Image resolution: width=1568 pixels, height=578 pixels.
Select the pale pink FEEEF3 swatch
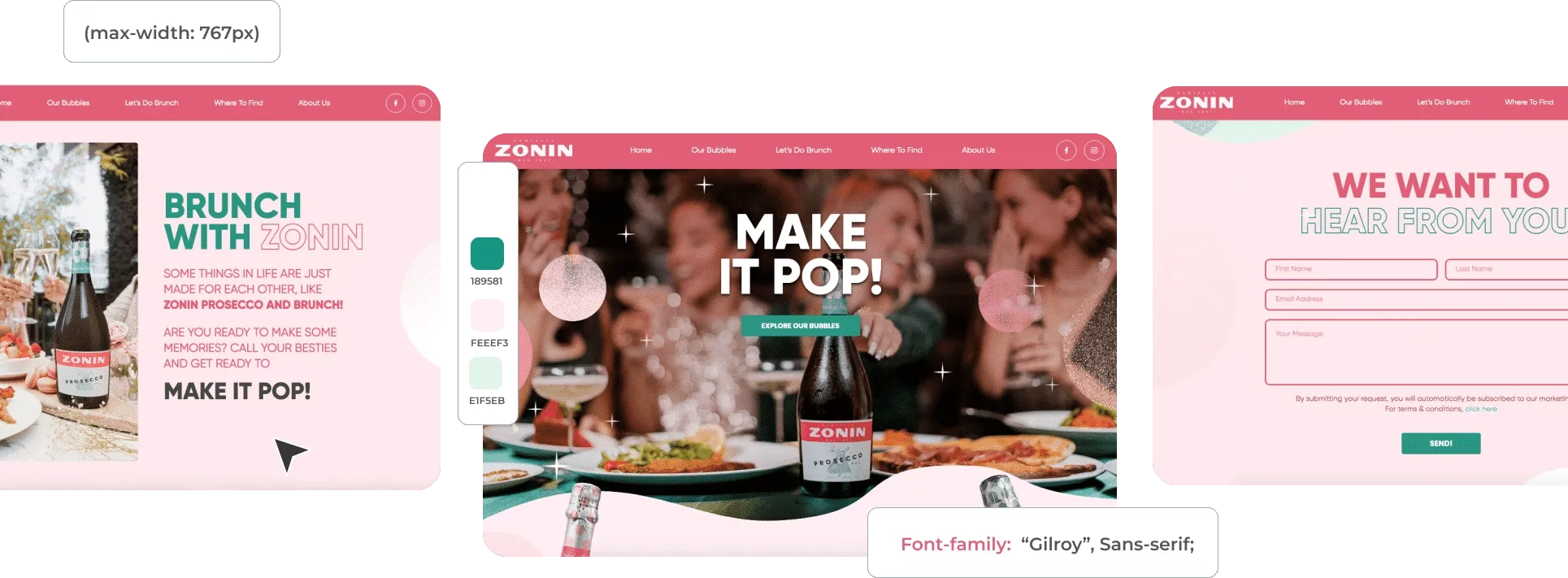[x=487, y=315]
